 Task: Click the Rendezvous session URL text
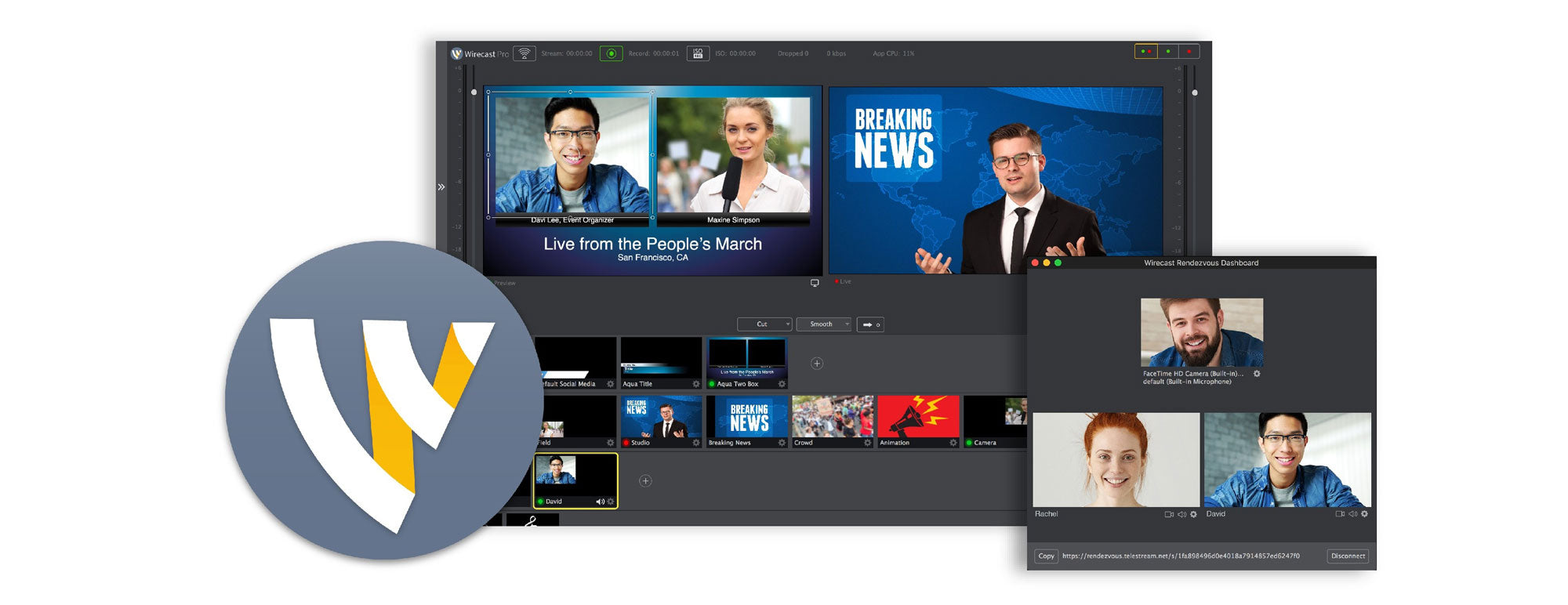[x=1181, y=556]
